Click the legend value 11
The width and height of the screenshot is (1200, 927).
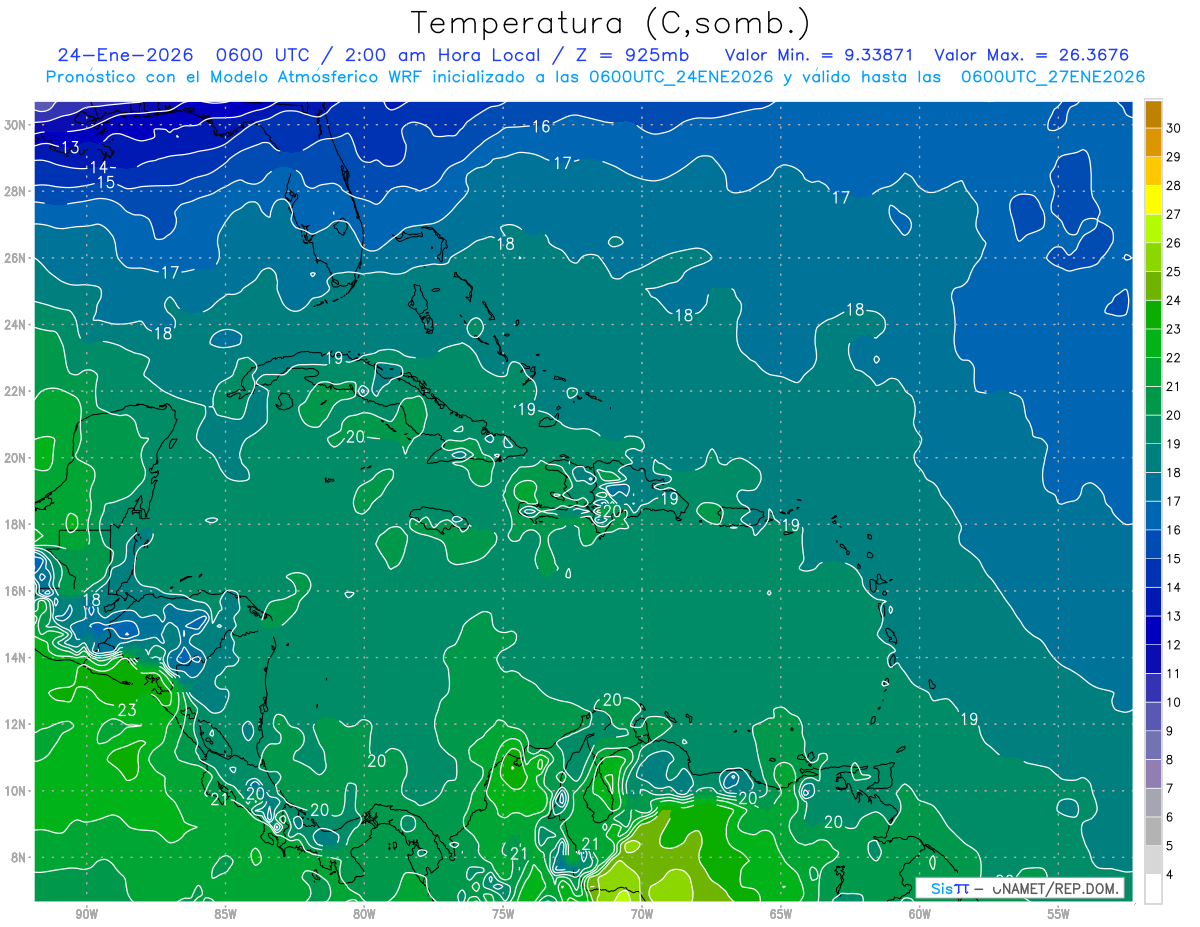1173,674
